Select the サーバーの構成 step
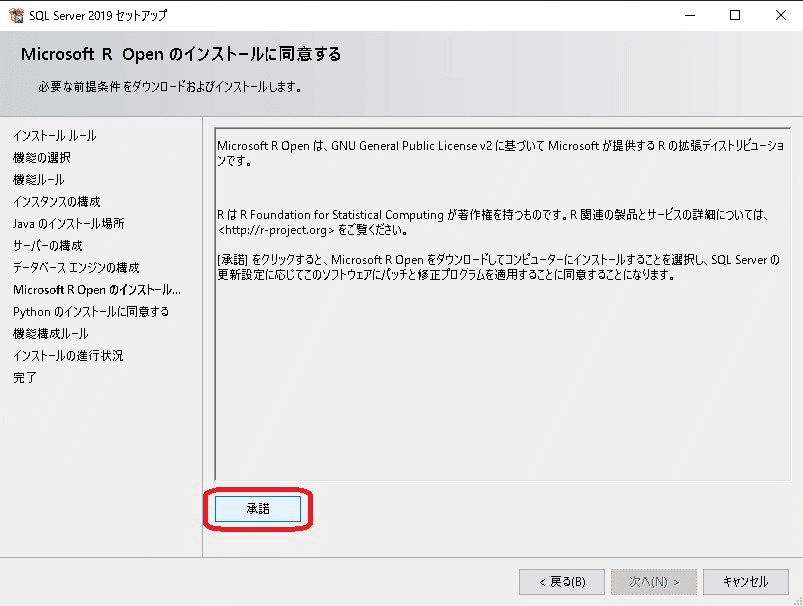 pyautogui.click(x=48, y=246)
